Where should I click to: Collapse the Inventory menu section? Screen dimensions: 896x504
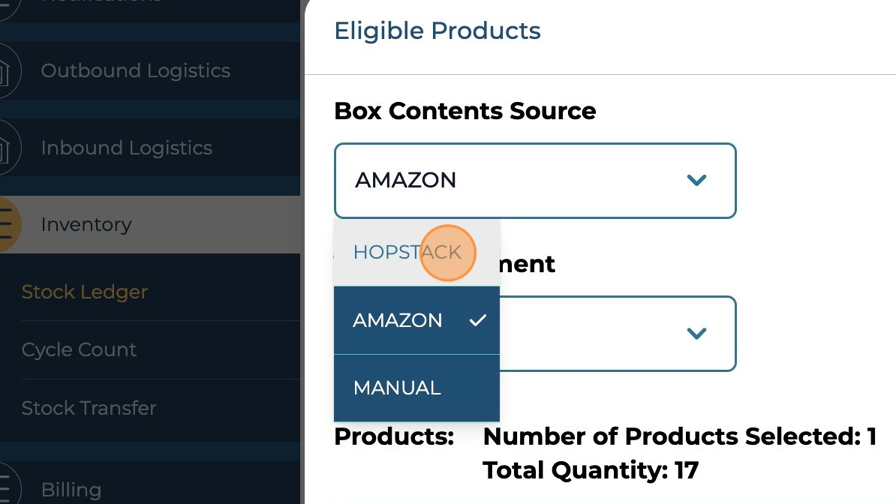(86, 224)
